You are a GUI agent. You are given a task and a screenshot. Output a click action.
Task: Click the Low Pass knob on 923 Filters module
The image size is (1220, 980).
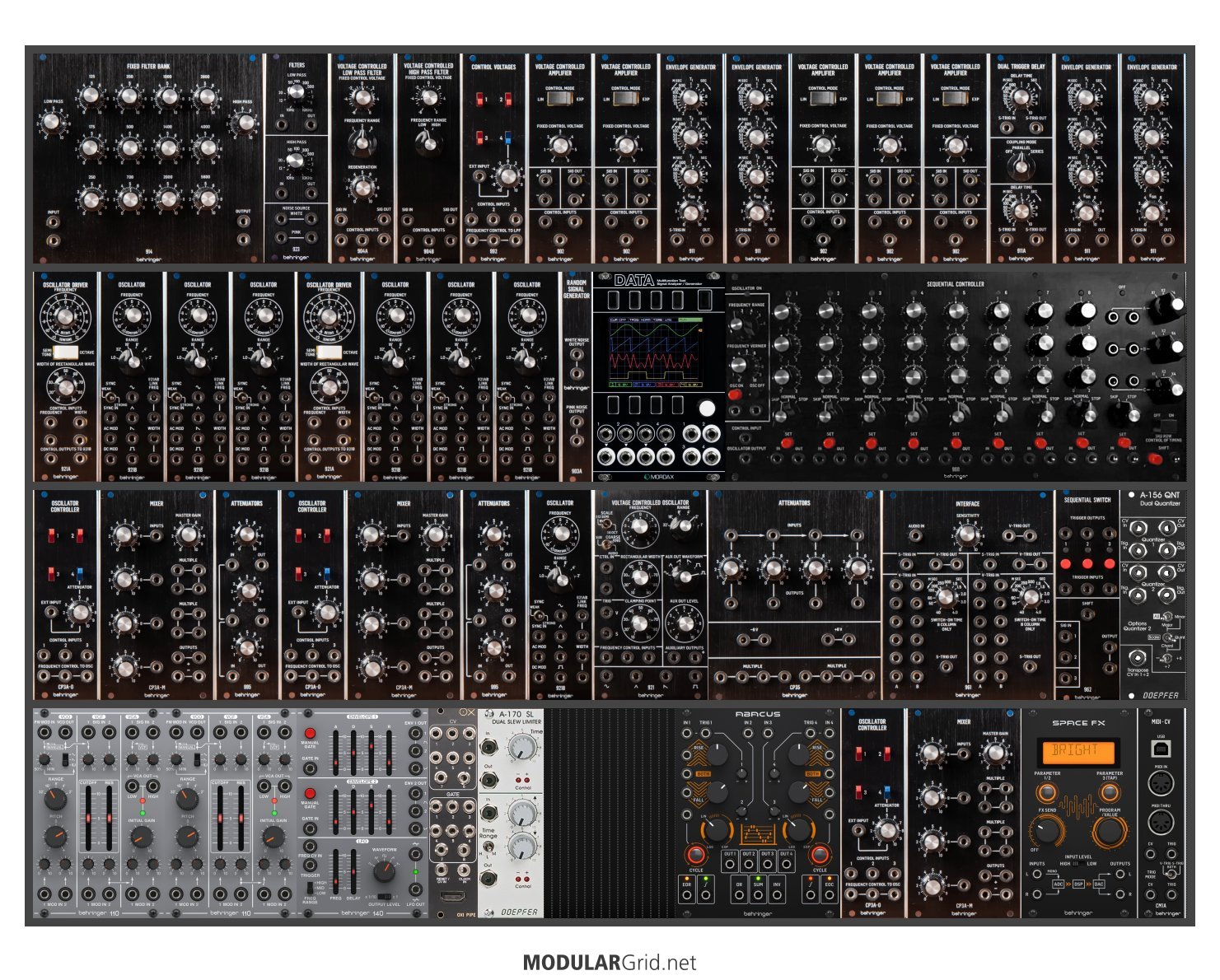pyautogui.click(x=297, y=93)
